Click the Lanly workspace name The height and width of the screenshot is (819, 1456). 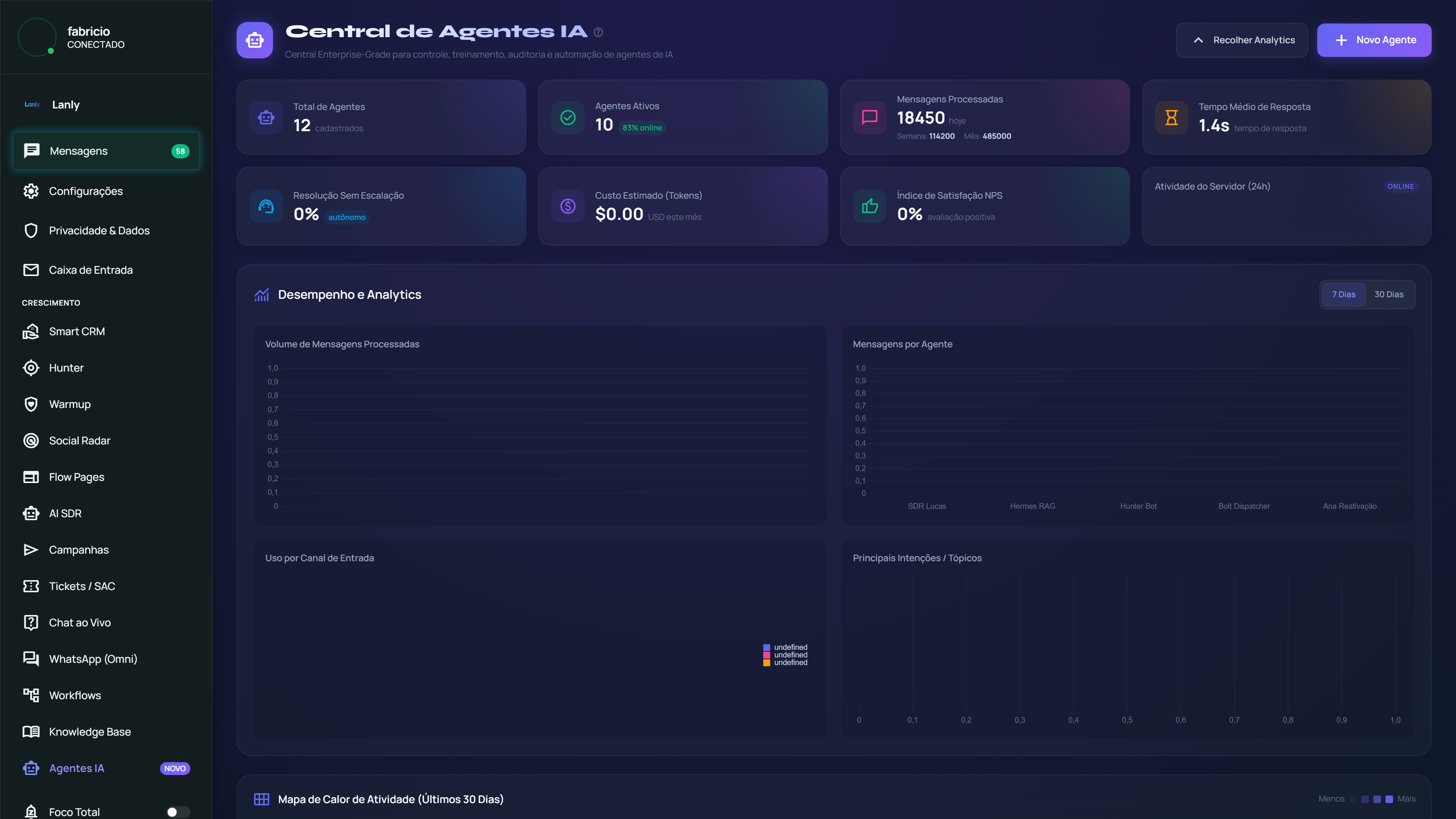[x=66, y=105]
